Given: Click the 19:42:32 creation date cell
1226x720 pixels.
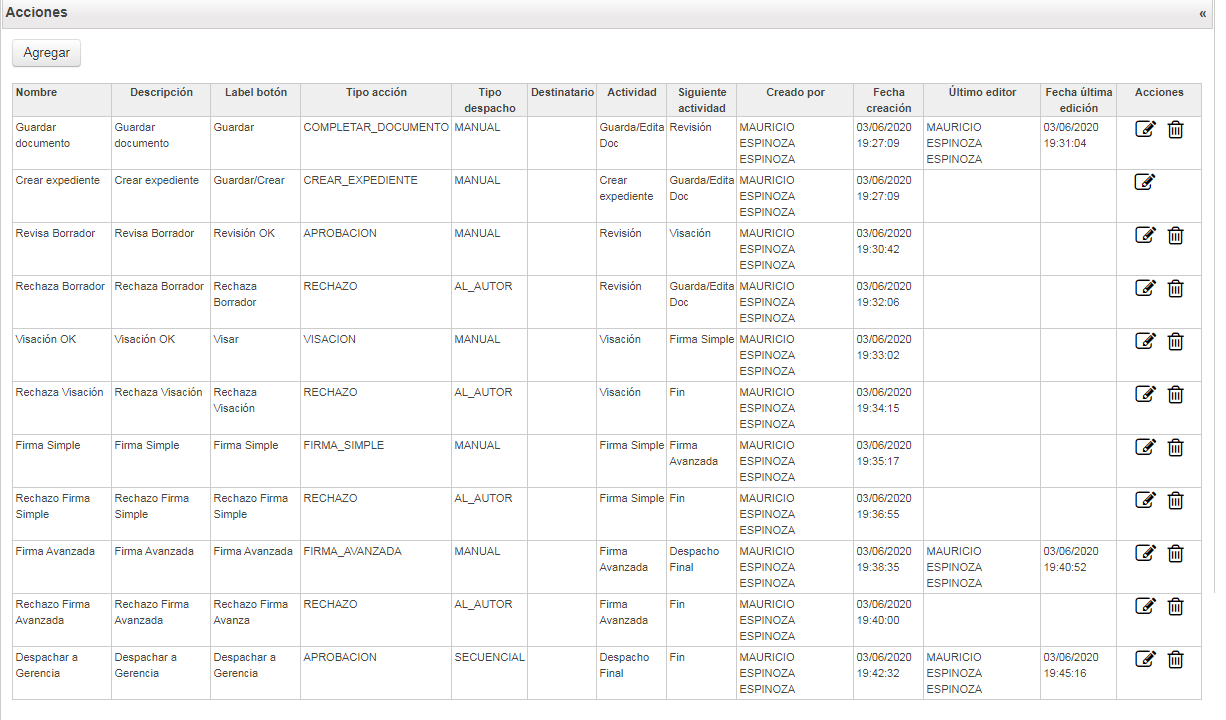Looking at the screenshot, I should (888, 673).
